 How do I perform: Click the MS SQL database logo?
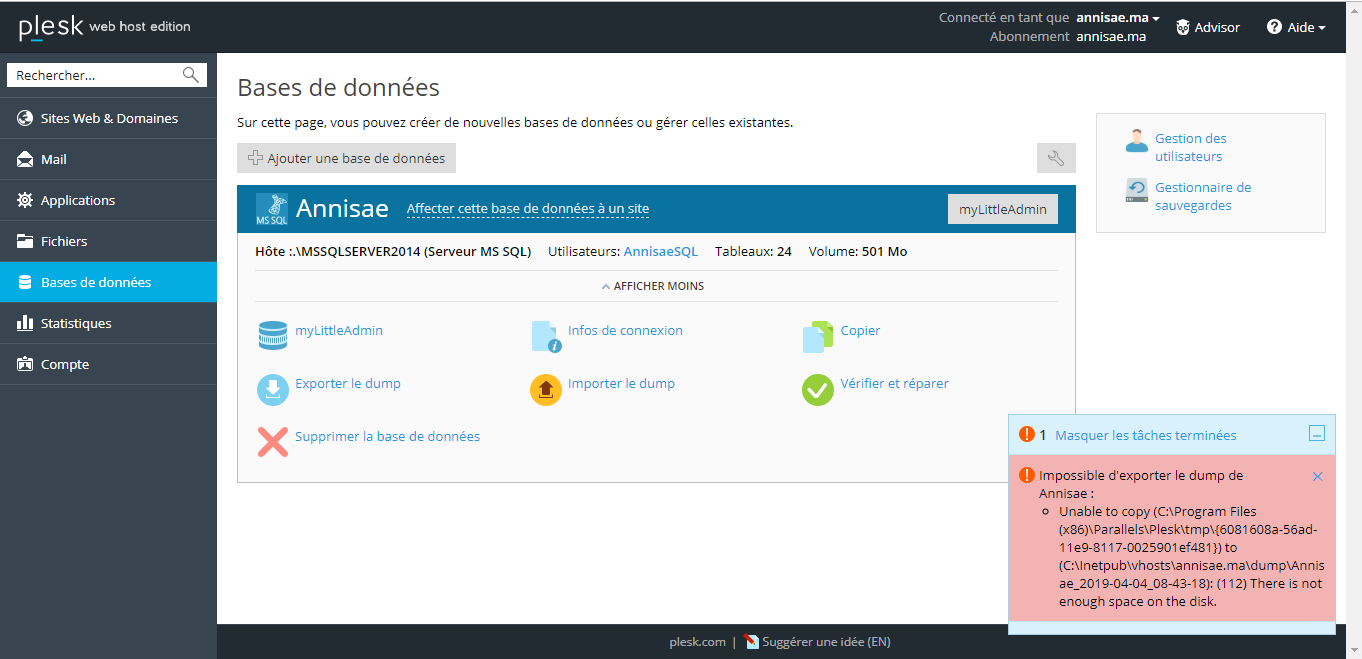(272, 209)
